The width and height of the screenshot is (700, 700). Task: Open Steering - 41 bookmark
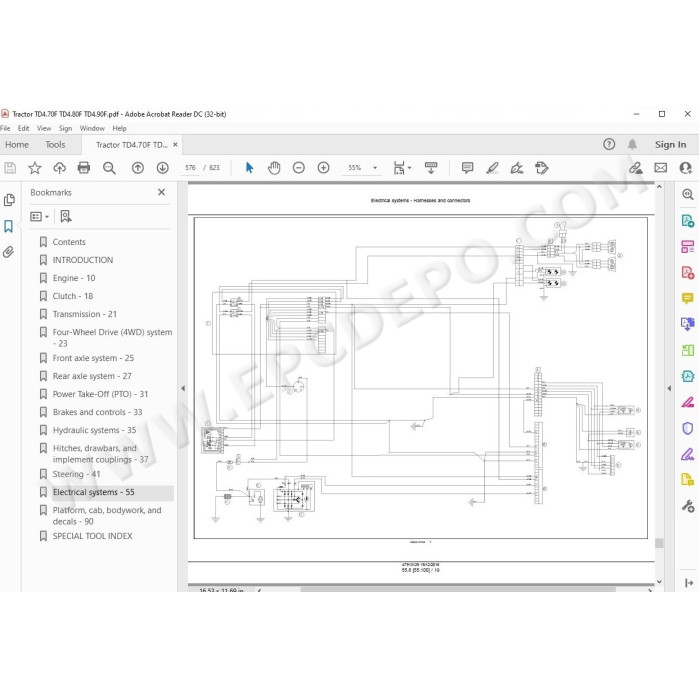(x=76, y=474)
